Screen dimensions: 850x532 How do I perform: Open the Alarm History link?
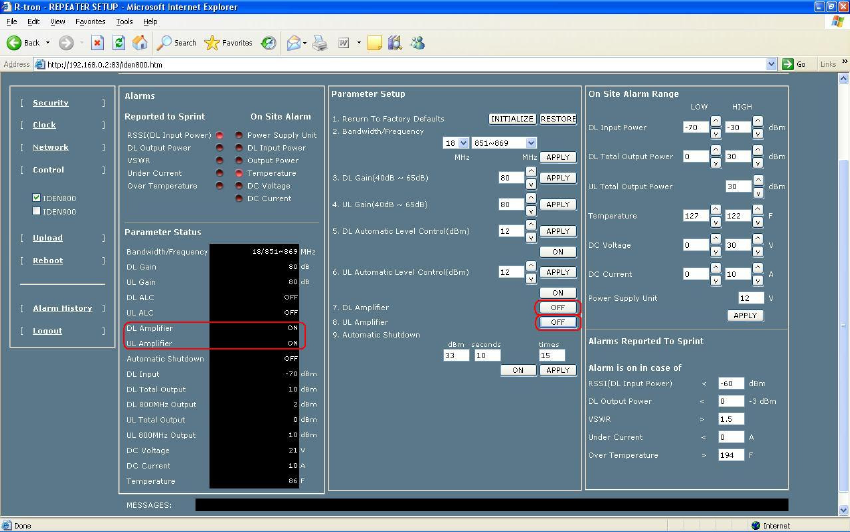point(62,308)
